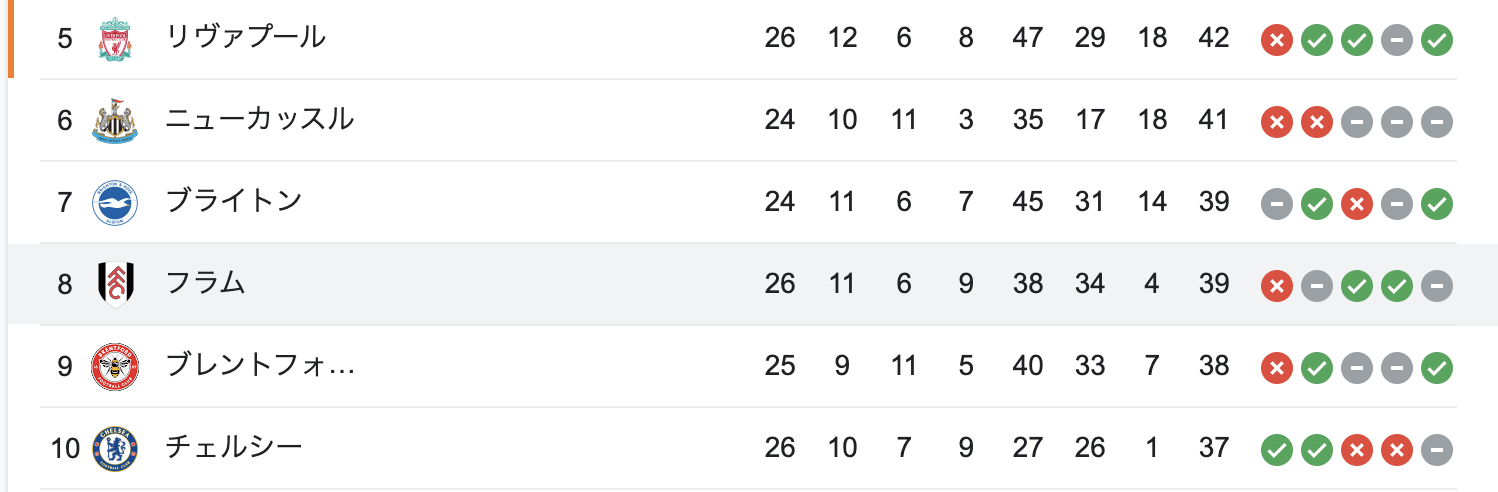Open the truncated ブレントフォ… team name
The height and width of the screenshot is (492, 1498).
tap(261, 366)
